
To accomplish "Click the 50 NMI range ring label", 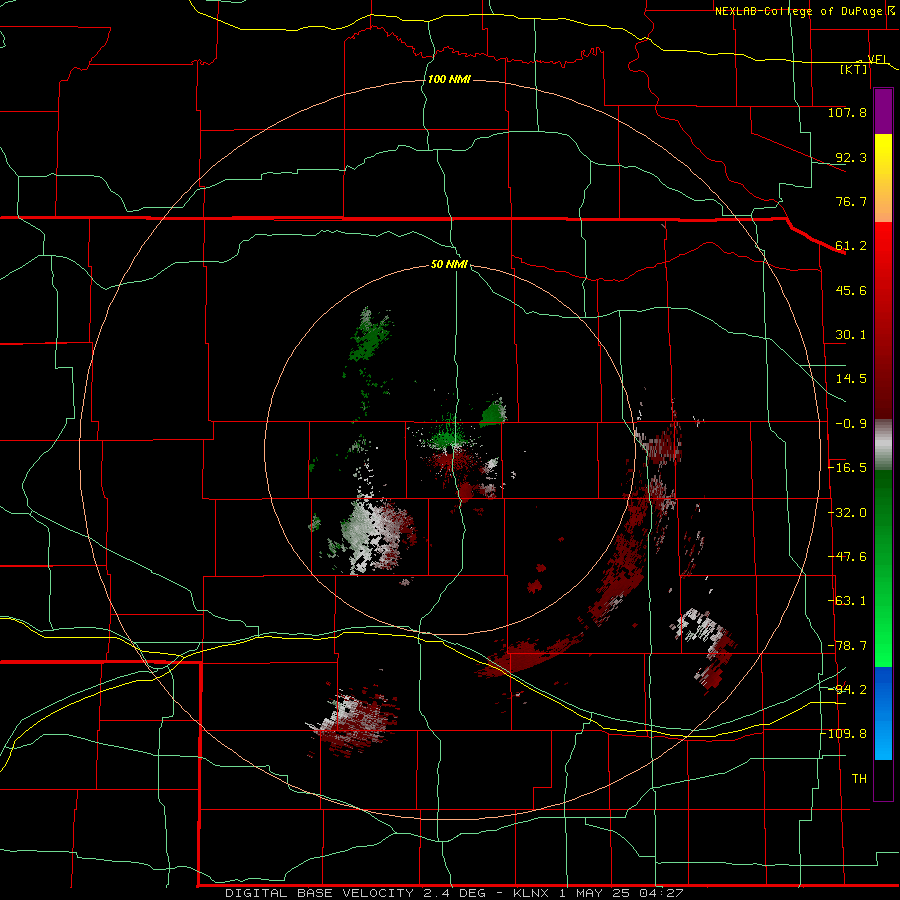I will 449,265.
